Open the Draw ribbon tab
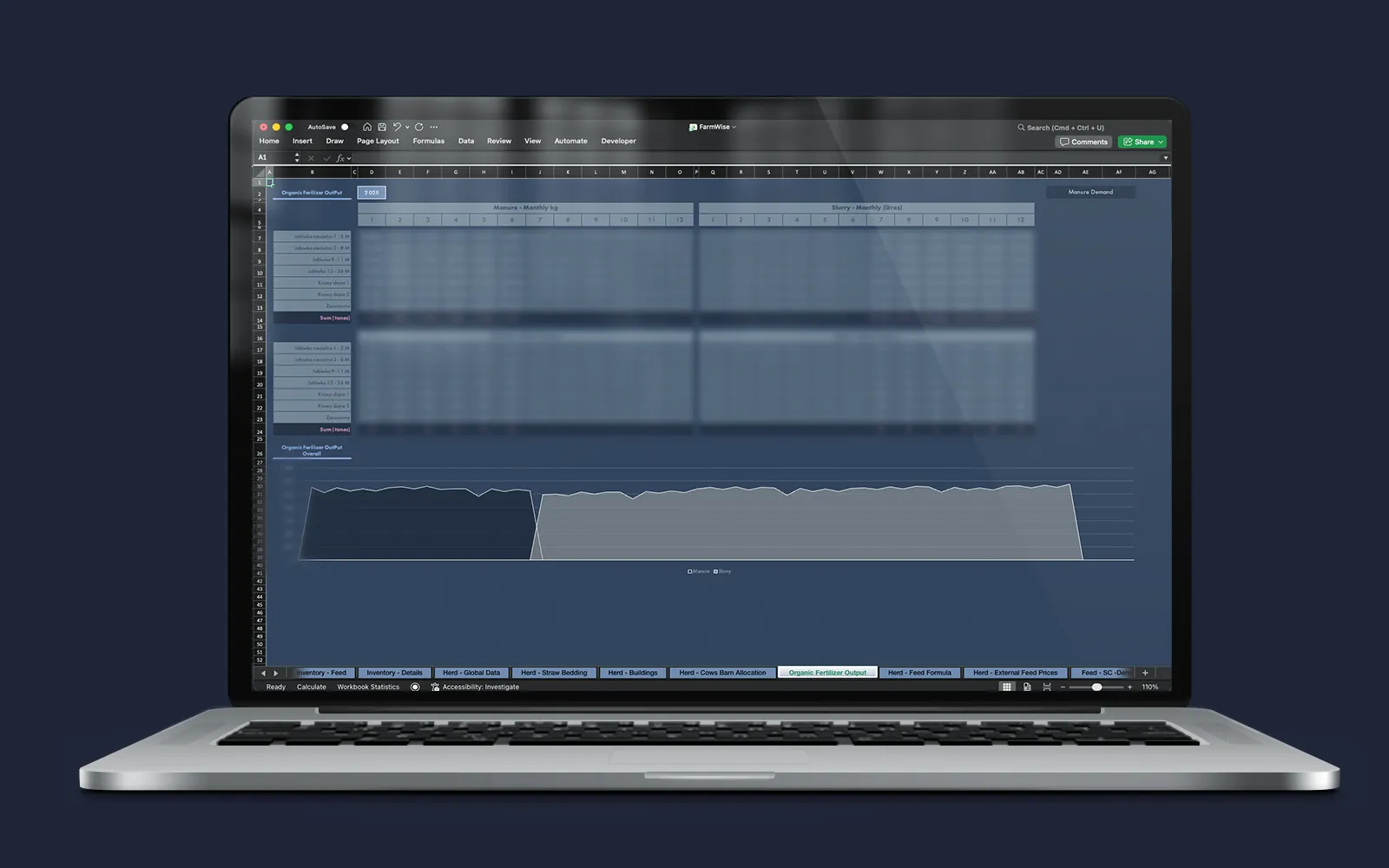The width and height of the screenshot is (1389, 868). tap(335, 141)
